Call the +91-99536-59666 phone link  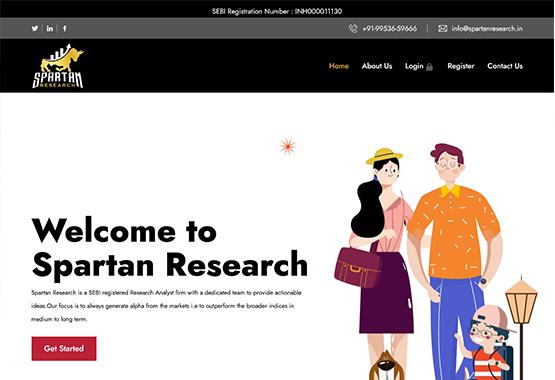click(390, 29)
